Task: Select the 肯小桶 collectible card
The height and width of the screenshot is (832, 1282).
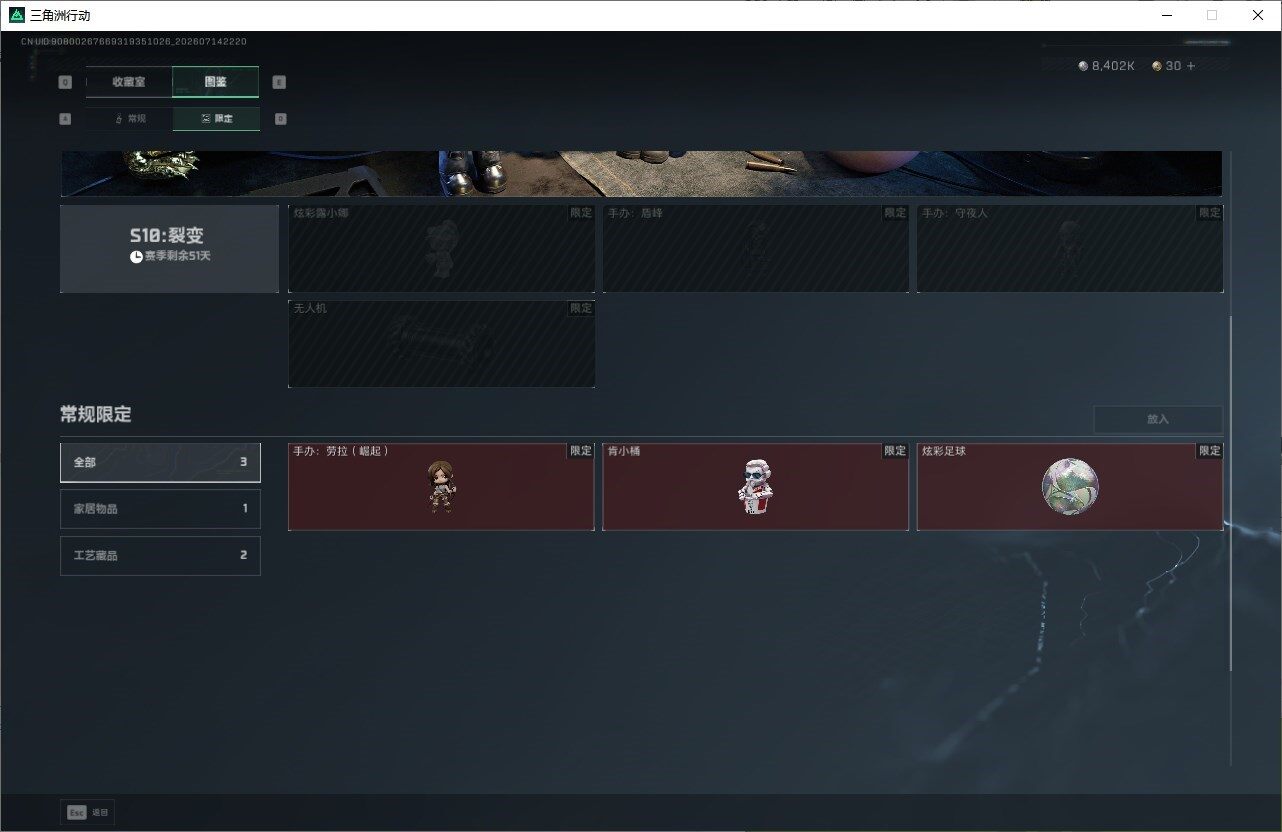Action: 756,486
